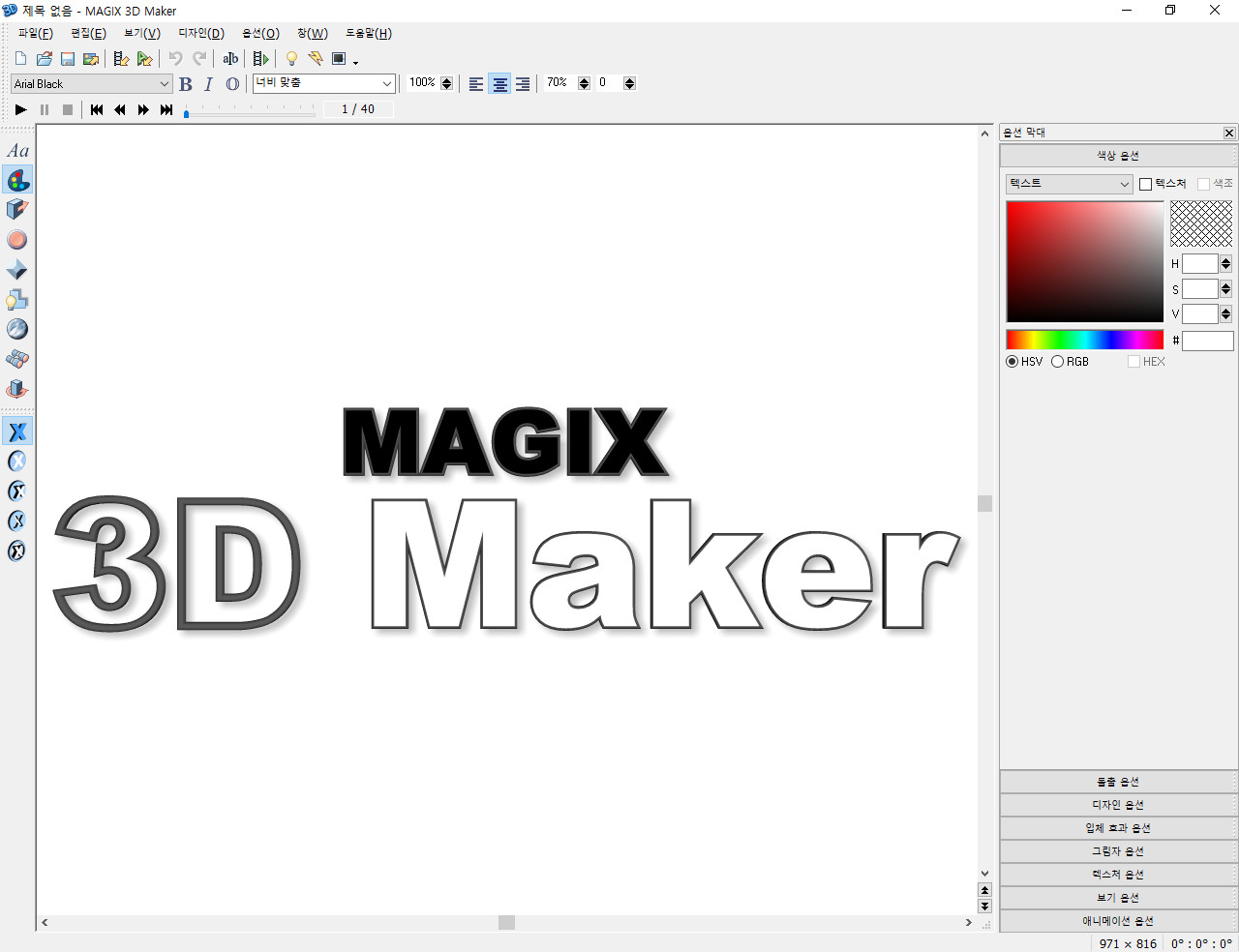The height and width of the screenshot is (952, 1239).
Task: Click the stacked cylinders view icon in the sidebar
Action: click(17, 360)
